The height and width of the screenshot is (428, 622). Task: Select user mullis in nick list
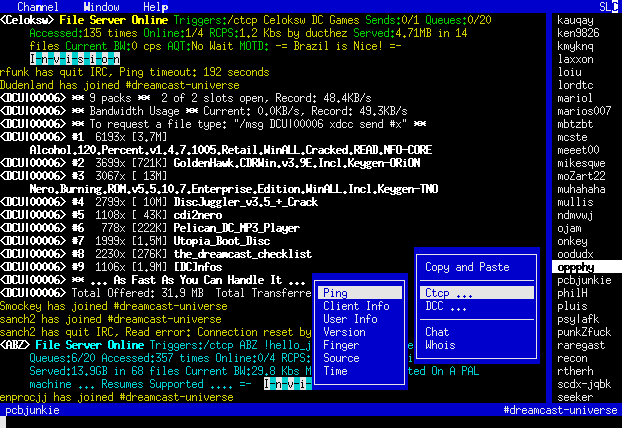575,202
